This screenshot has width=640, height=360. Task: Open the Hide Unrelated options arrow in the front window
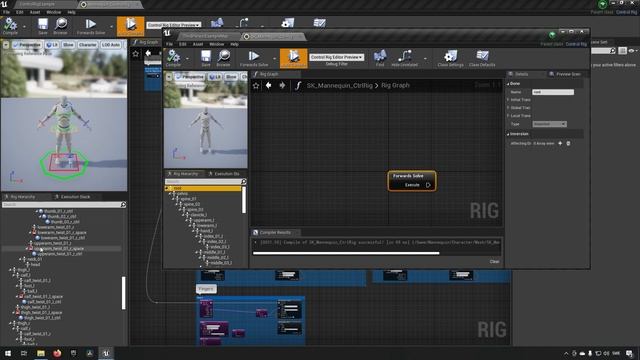tap(425, 59)
